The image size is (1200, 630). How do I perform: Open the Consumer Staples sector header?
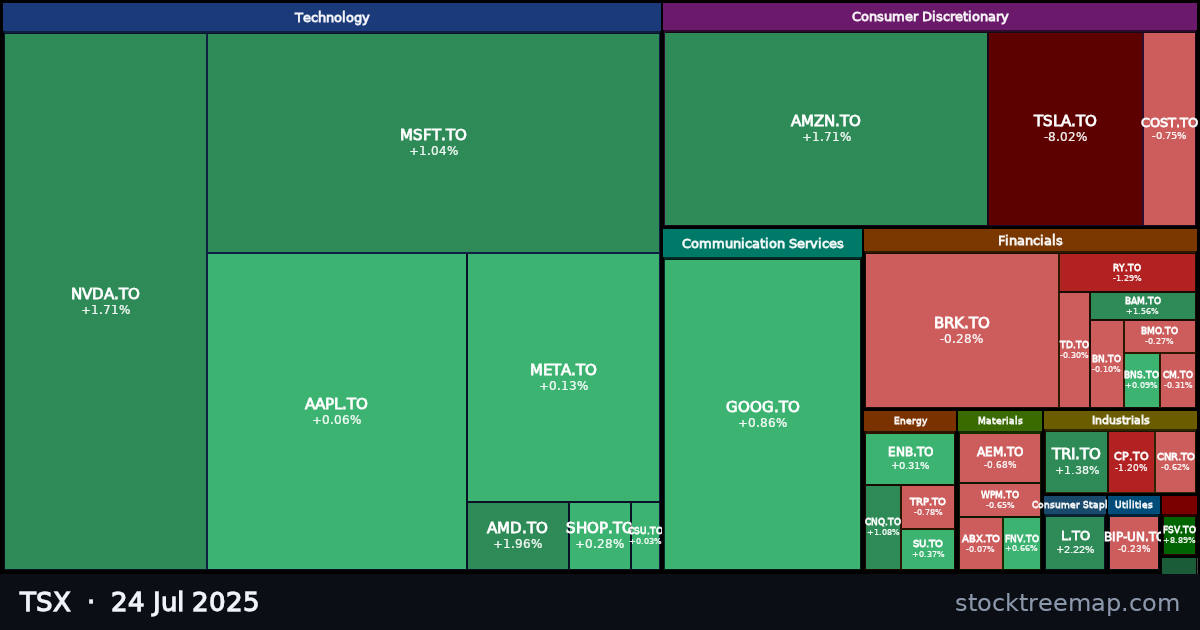1075,505
